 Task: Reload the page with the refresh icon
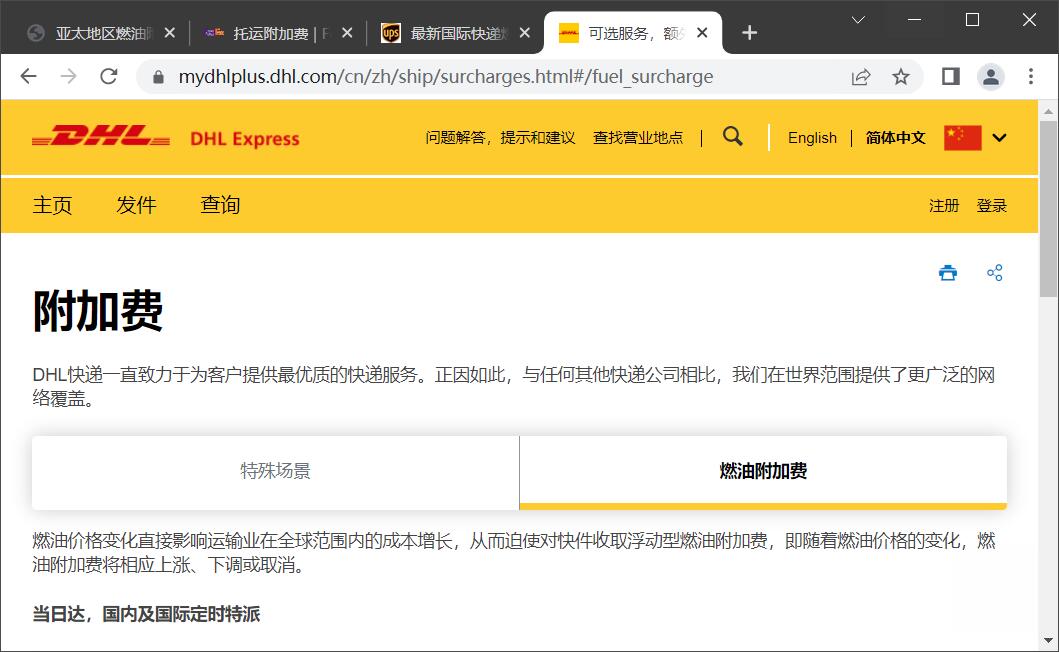click(x=109, y=76)
